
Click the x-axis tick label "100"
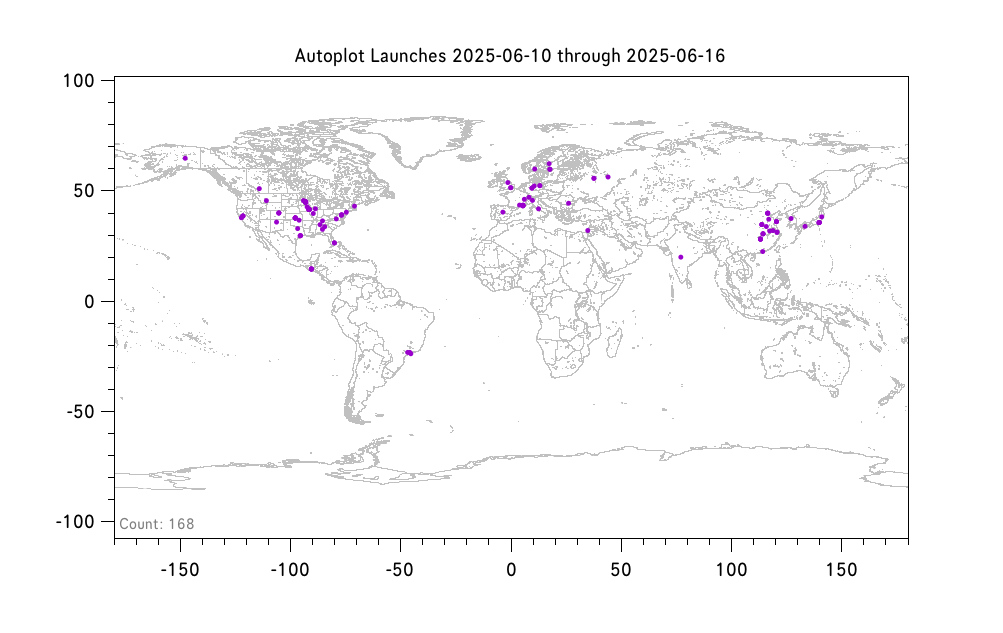click(x=731, y=570)
